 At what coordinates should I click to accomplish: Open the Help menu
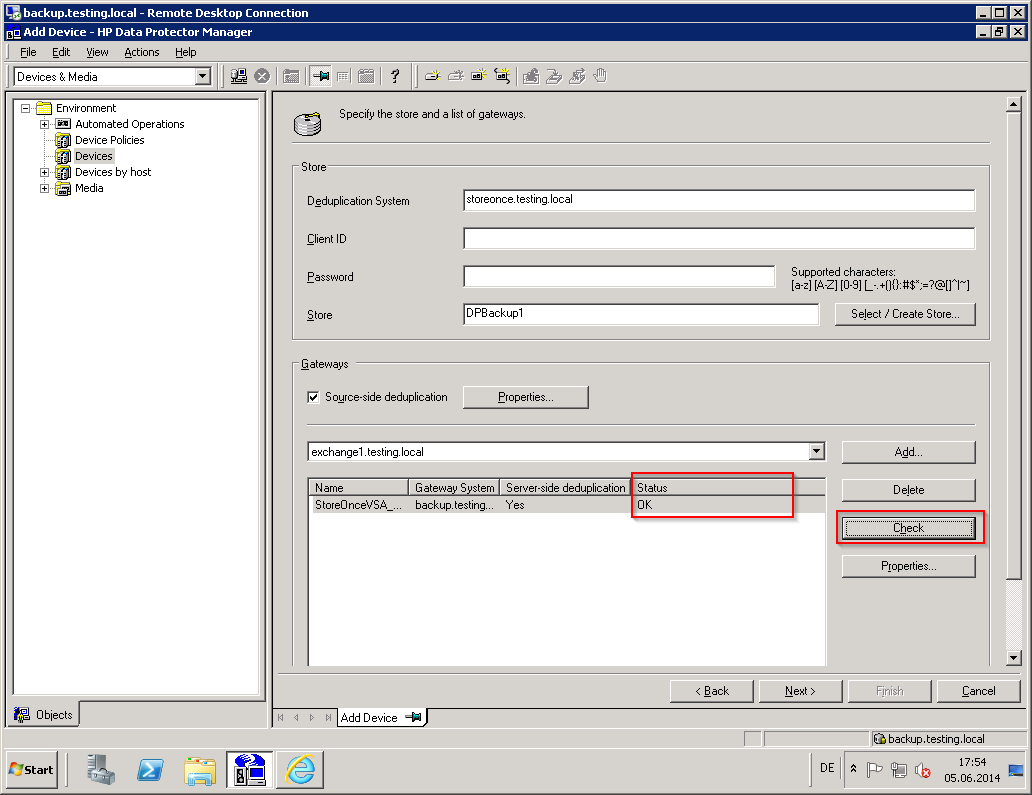(186, 52)
